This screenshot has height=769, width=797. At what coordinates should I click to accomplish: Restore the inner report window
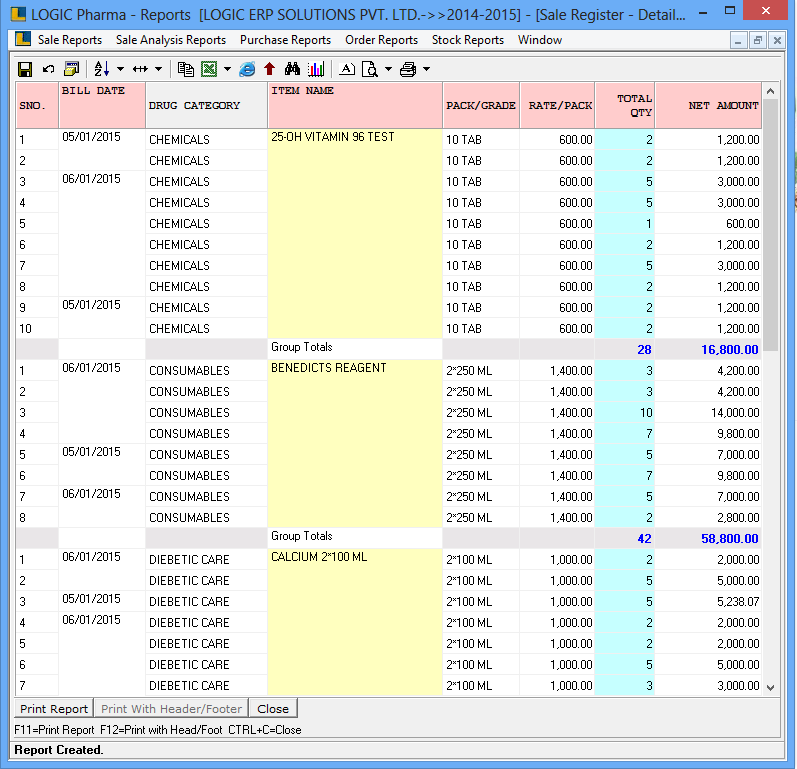pyautogui.click(x=757, y=40)
